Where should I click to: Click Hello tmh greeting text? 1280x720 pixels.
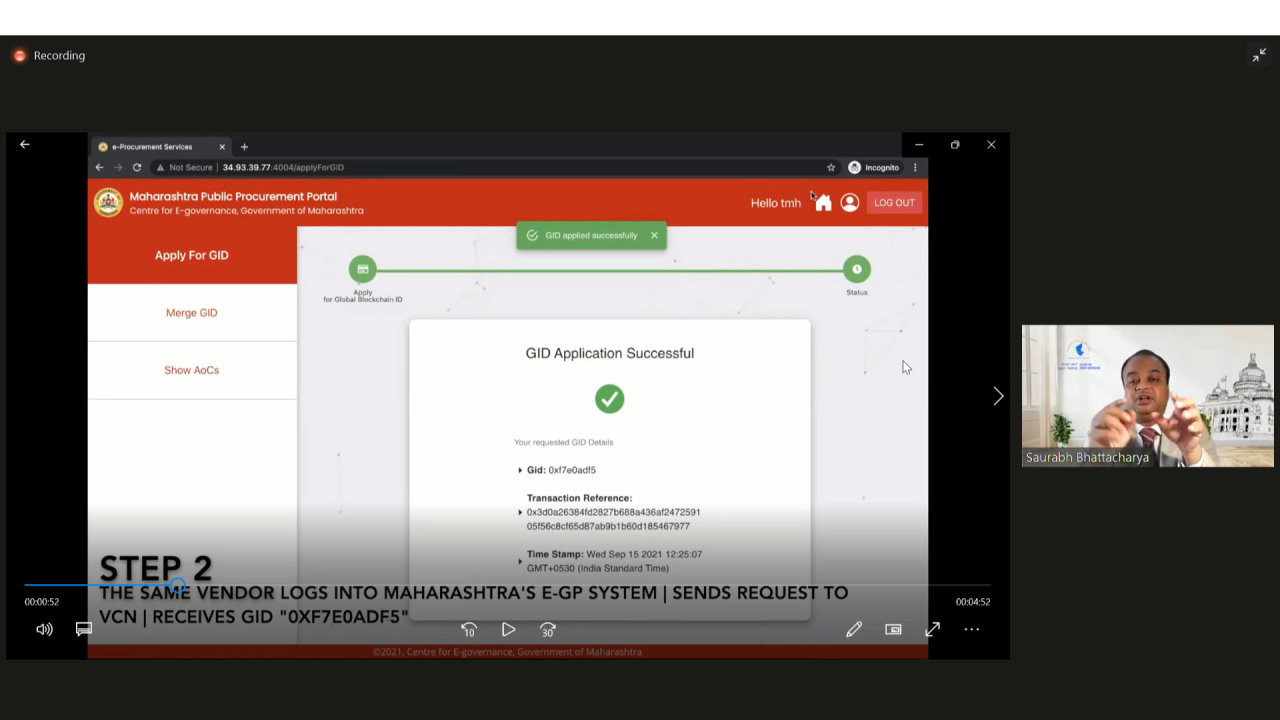click(776, 203)
